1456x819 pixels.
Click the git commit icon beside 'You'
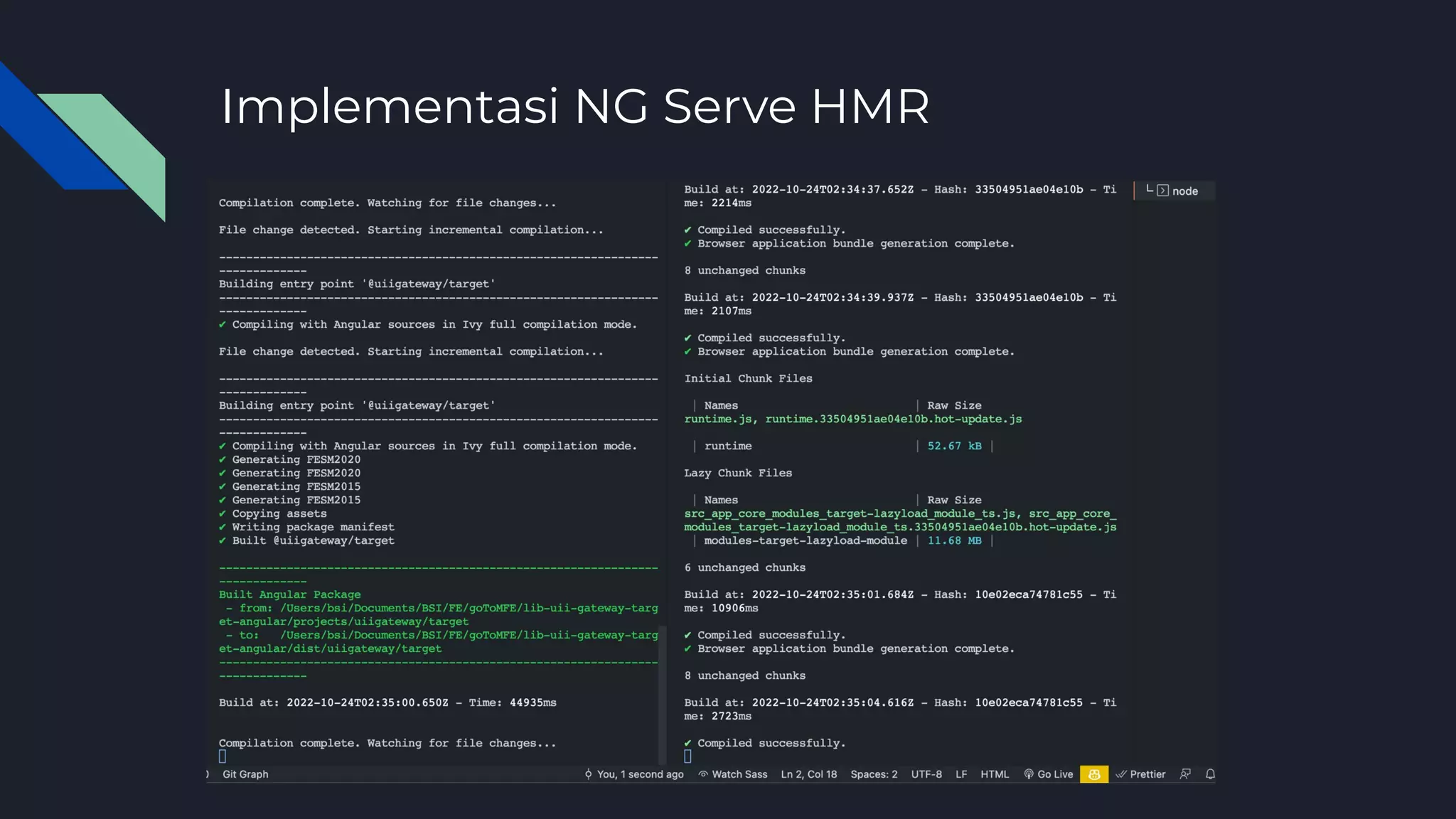pyautogui.click(x=588, y=774)
